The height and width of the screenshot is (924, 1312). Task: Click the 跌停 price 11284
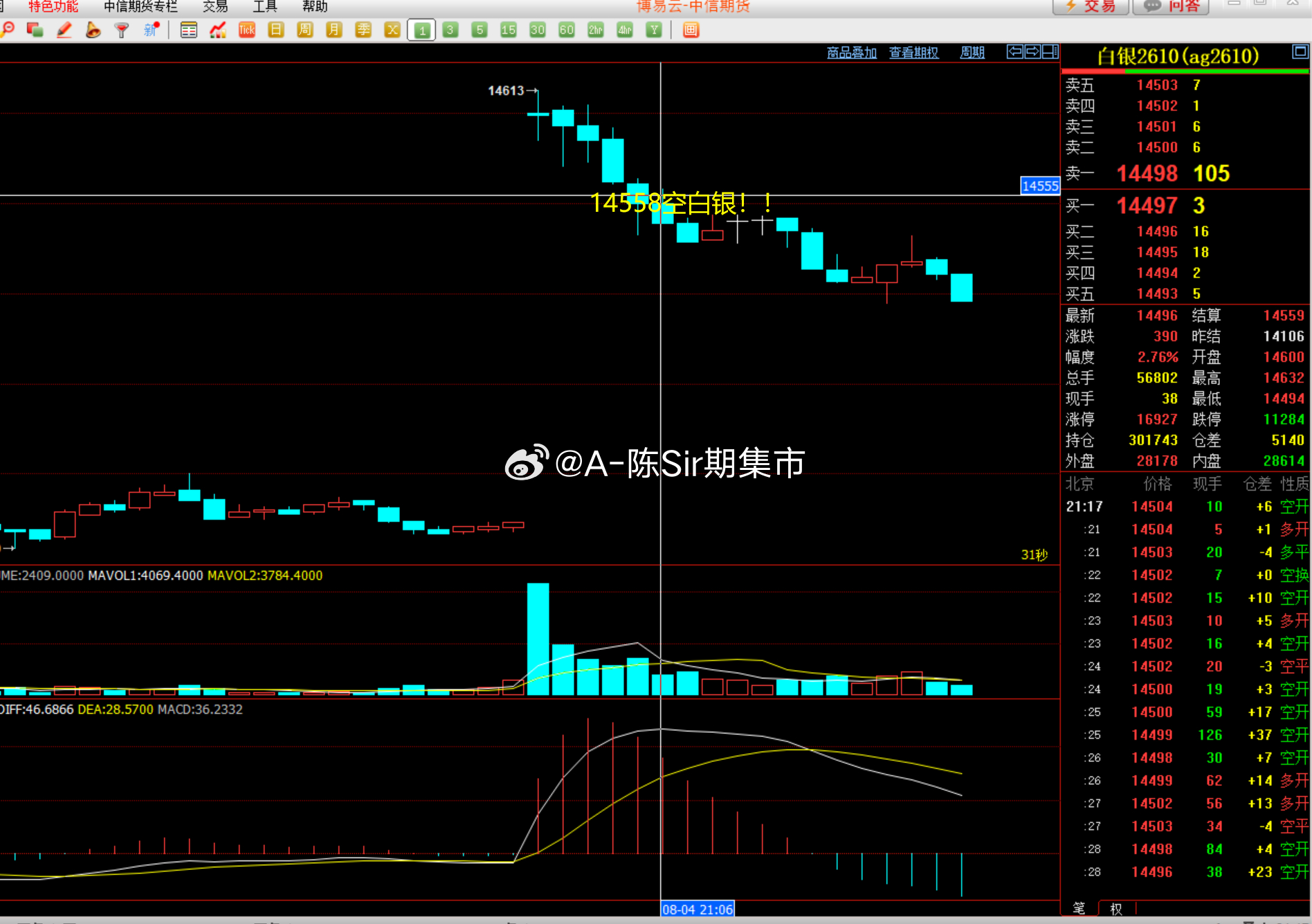point(1284,419)
